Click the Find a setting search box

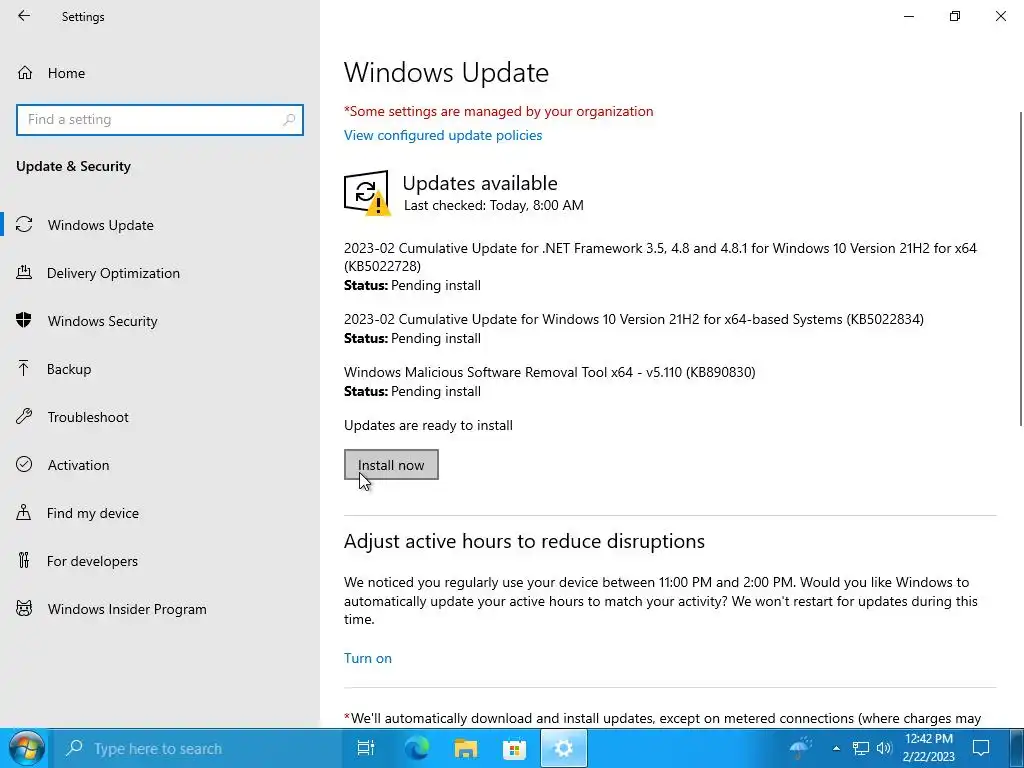coord(160,120)
